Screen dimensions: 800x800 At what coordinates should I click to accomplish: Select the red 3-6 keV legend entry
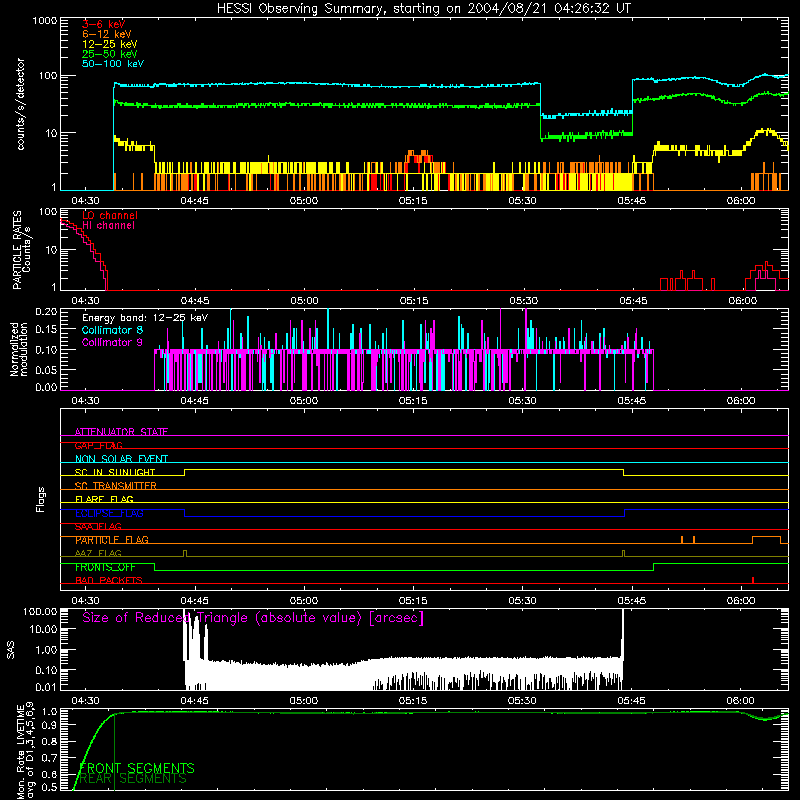[x=103, y=24]
